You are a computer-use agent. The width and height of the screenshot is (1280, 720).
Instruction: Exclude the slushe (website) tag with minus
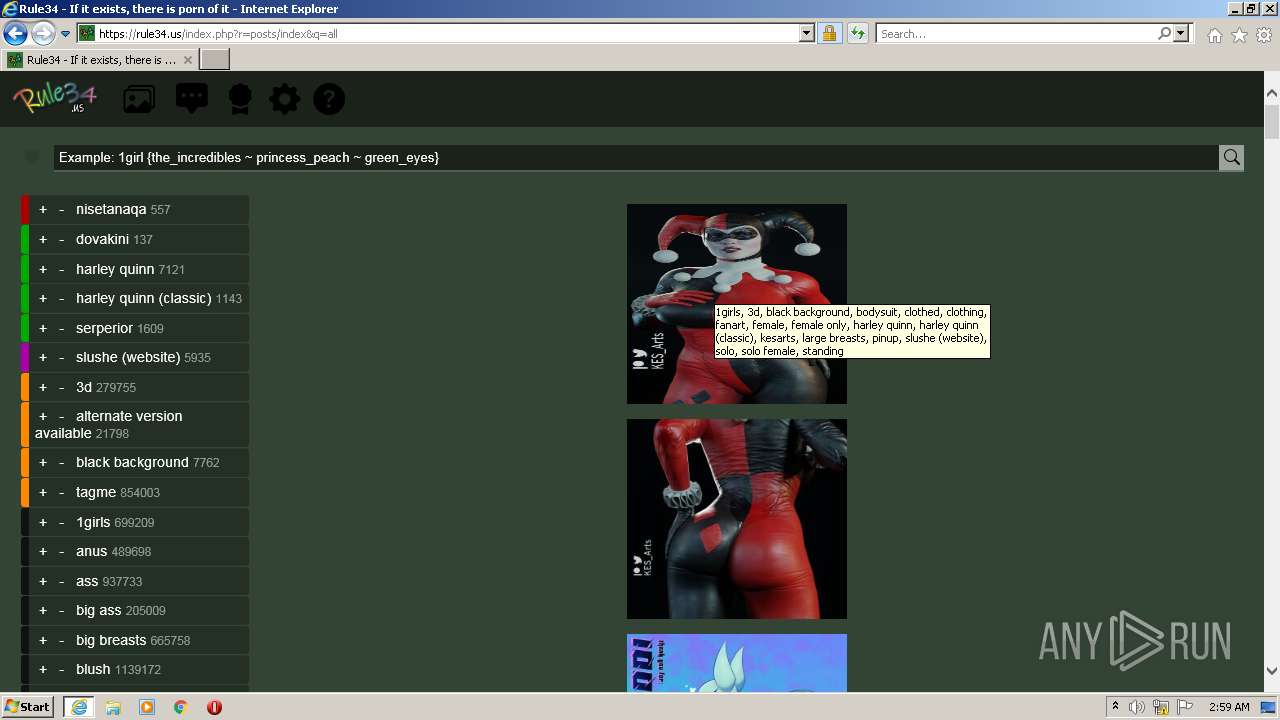[61, 357]
